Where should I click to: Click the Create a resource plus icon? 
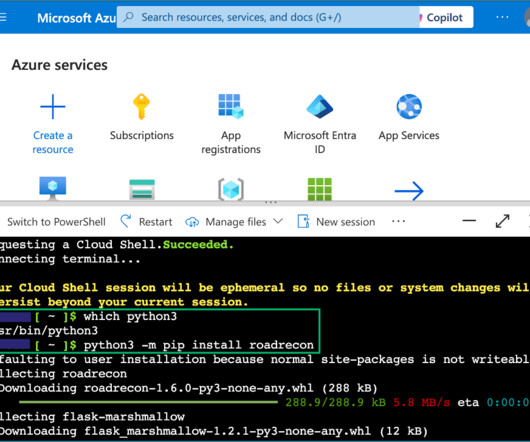click(53, 107)
